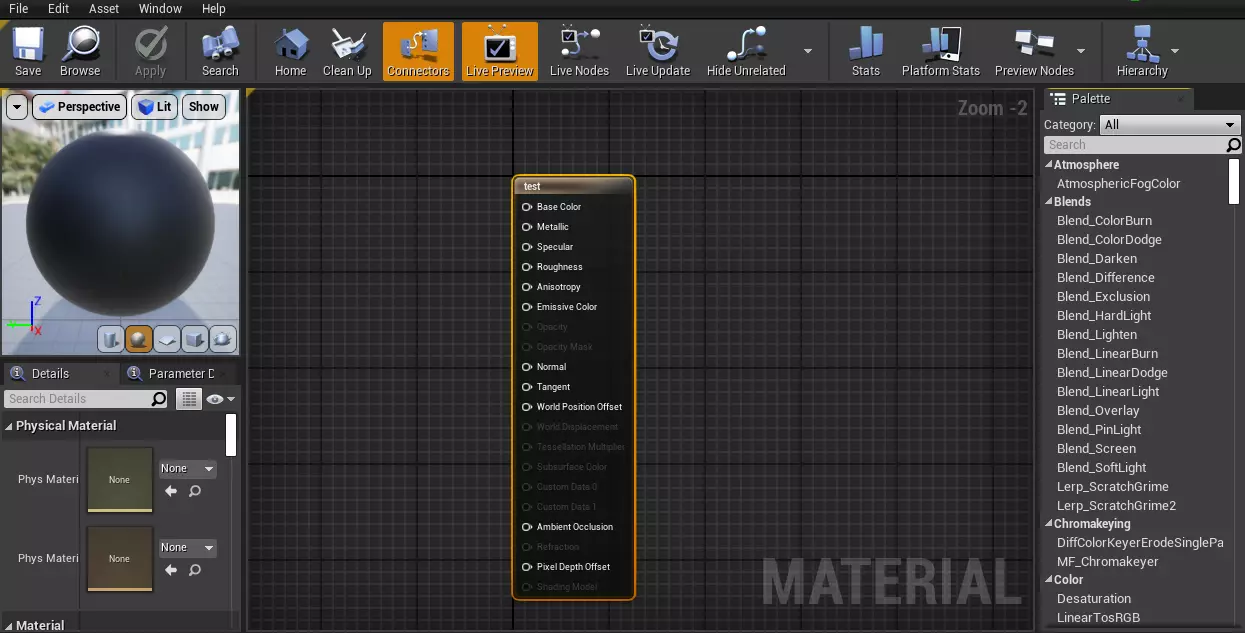Open the Stats panel from toolbar
This screenshot has width=1245, height=633.
tap(865, 51)
